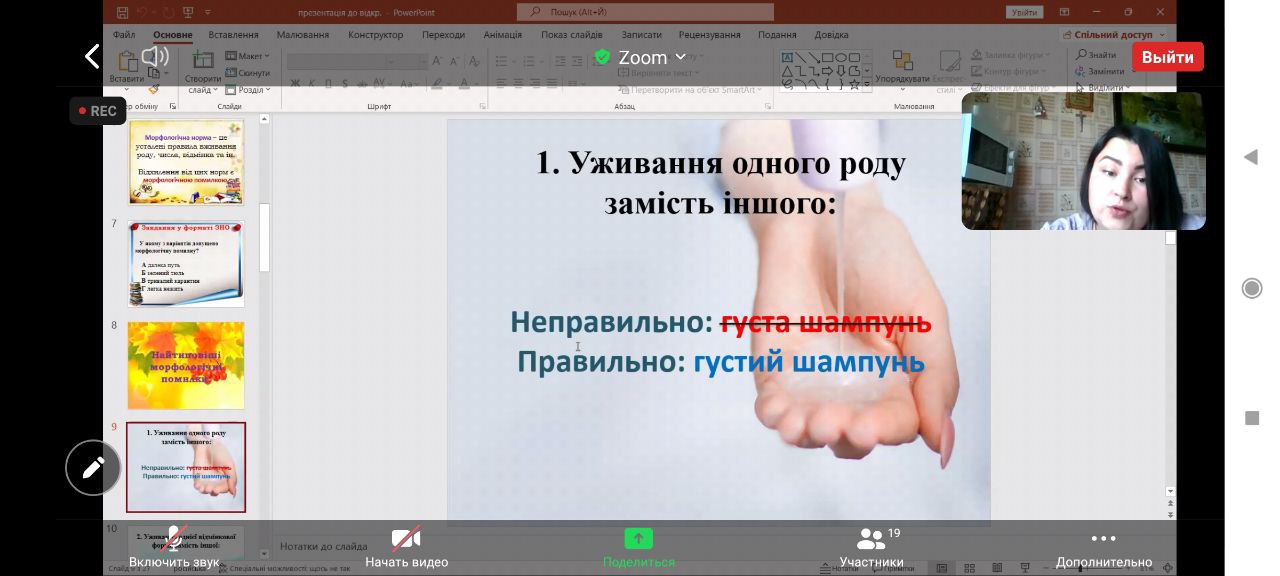
Task: Open the Участники participants list
Action: [871, 548]
